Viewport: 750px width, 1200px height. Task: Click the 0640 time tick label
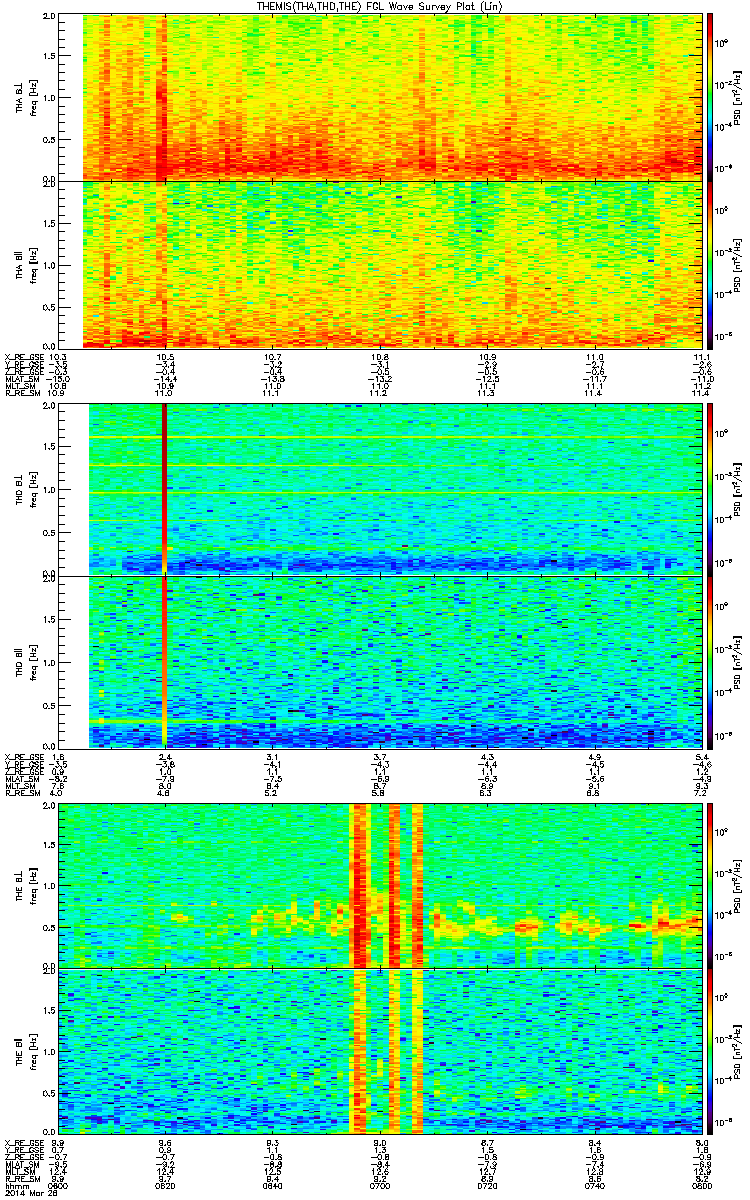[272, 1184]
